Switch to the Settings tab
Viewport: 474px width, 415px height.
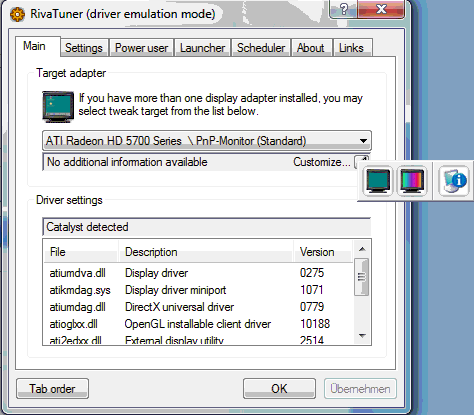click(84, 48)
